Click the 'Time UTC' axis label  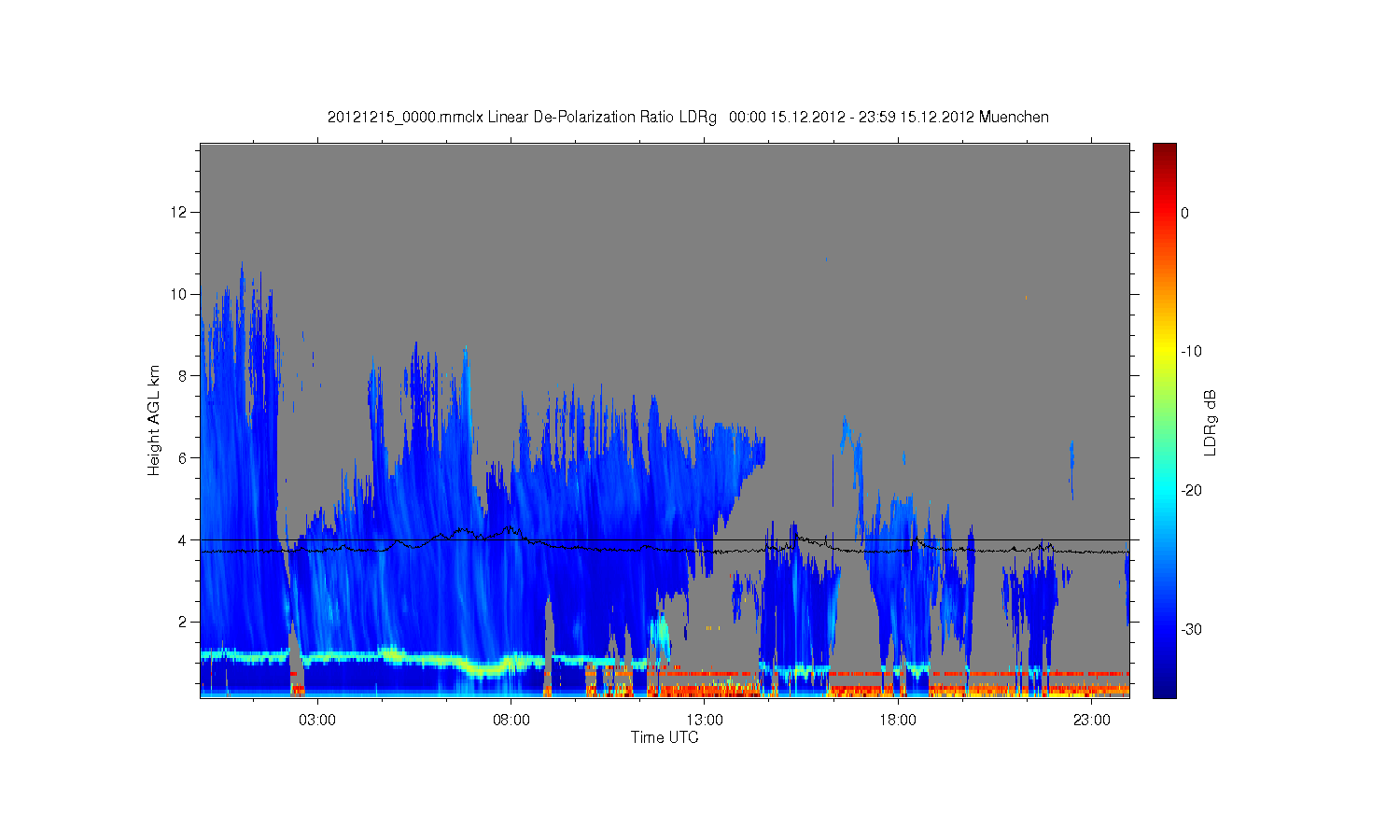pyautogui.click(x=665, y=737)
